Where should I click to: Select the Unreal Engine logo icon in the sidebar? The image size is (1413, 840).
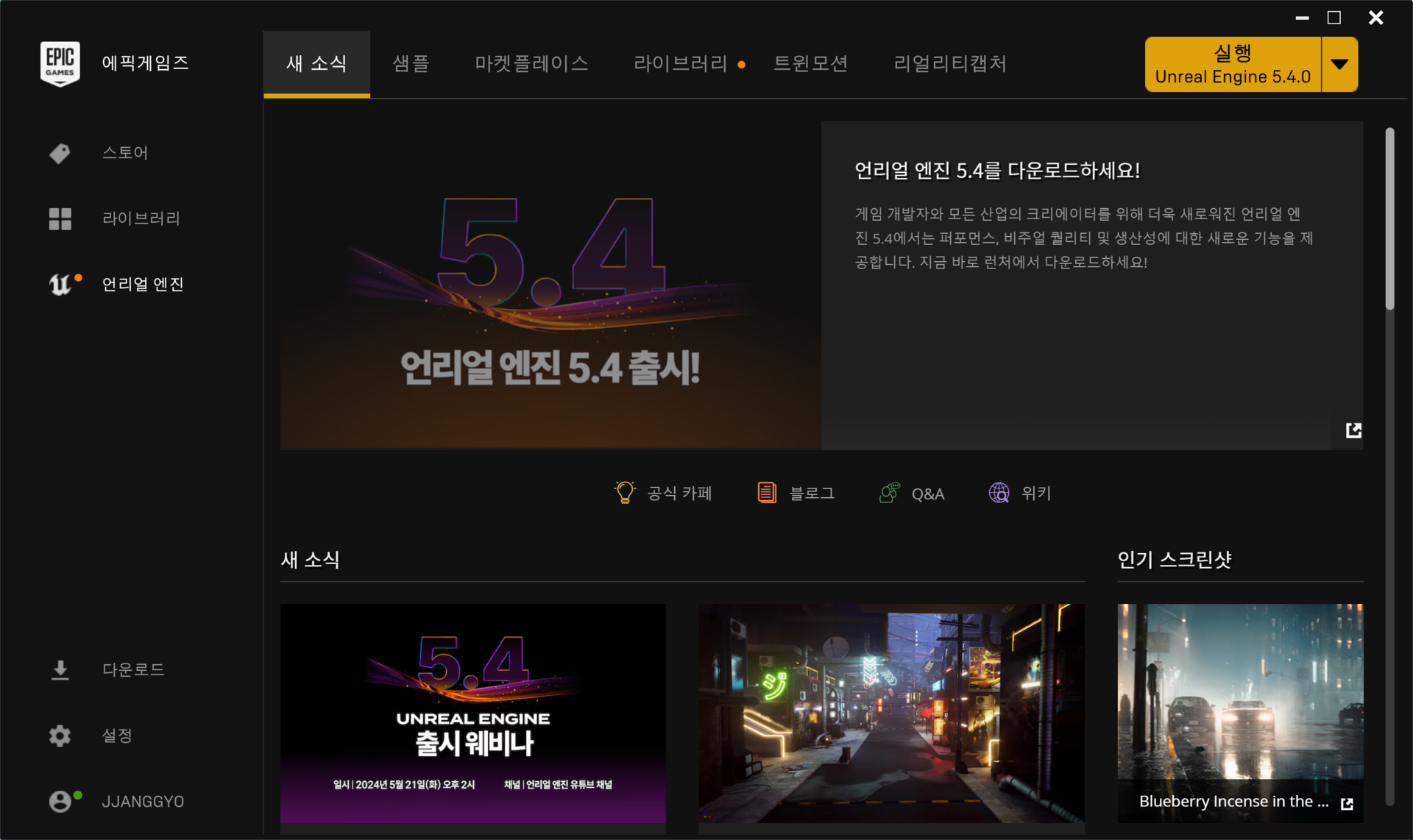(60, 284)
